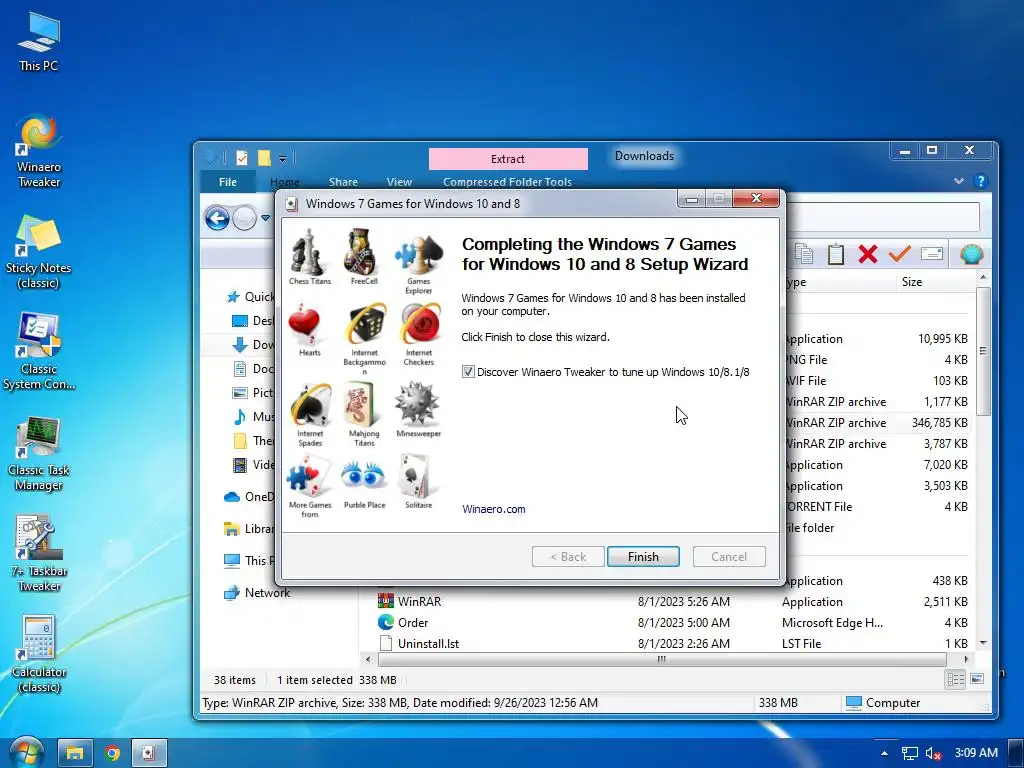Click the Chess Titans game icon
1024x768 pixels.
tap(309, 253)
